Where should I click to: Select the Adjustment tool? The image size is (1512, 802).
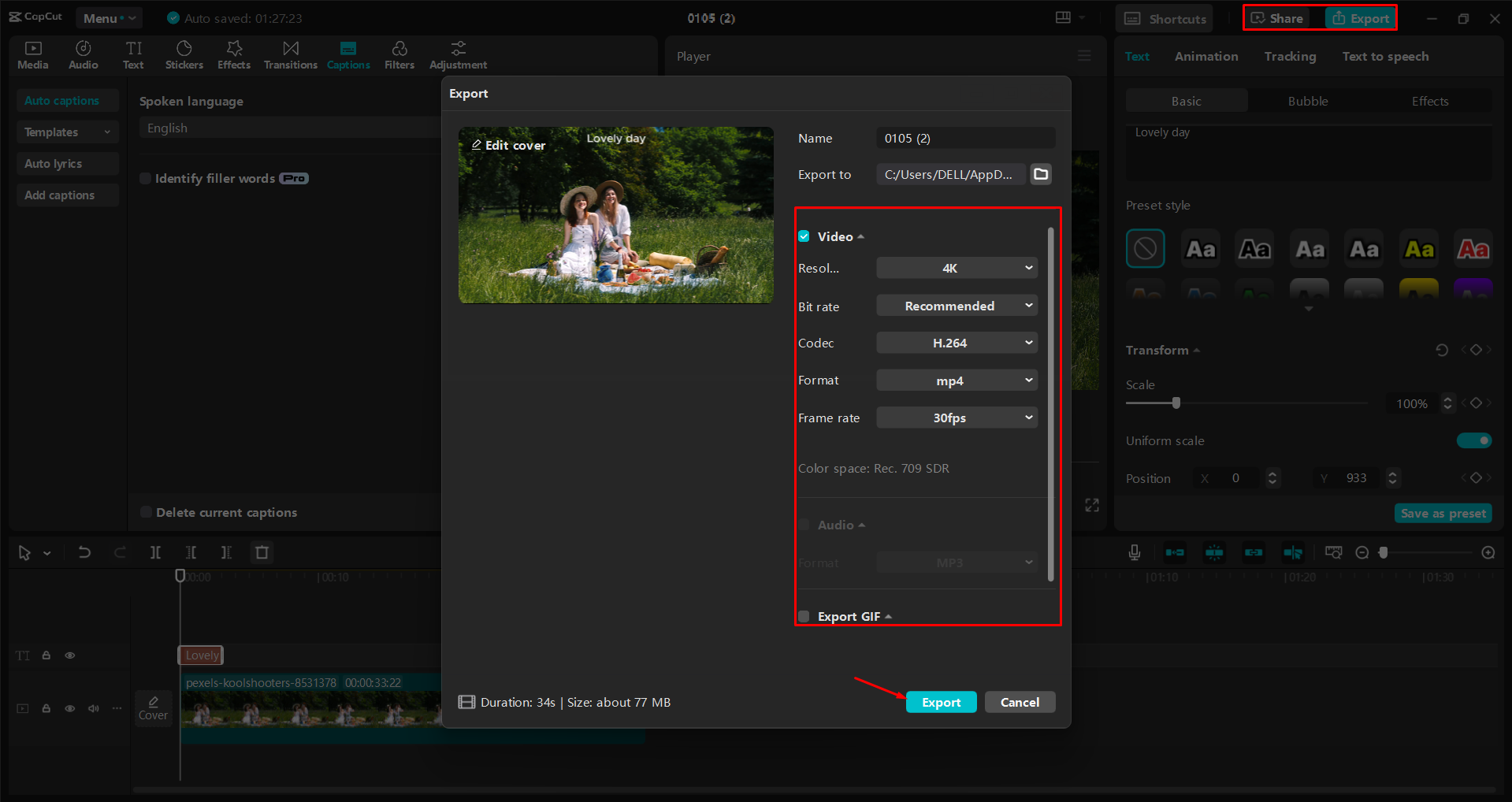pyautogui.click(x=458, y=54)
